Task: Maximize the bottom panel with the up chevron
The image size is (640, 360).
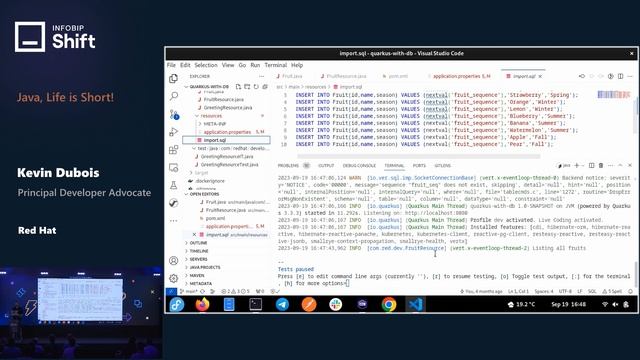Action: (620, 165)
